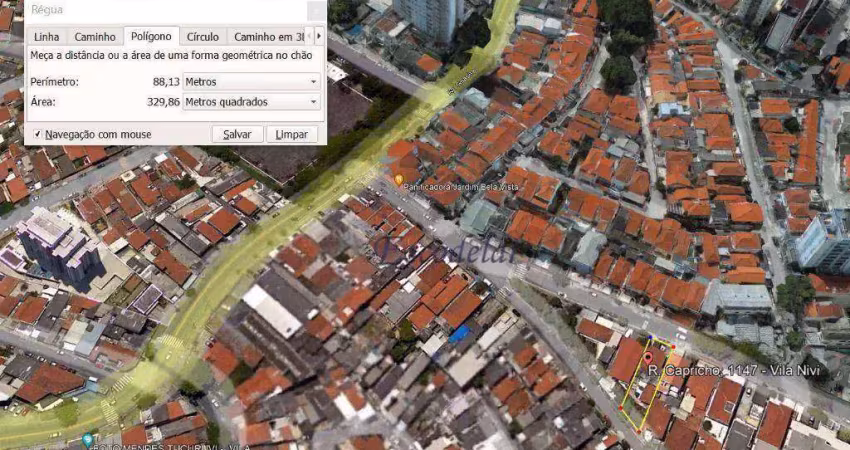Click the Salvar button
Screen dimensions: 850x450
click(237, 134)
